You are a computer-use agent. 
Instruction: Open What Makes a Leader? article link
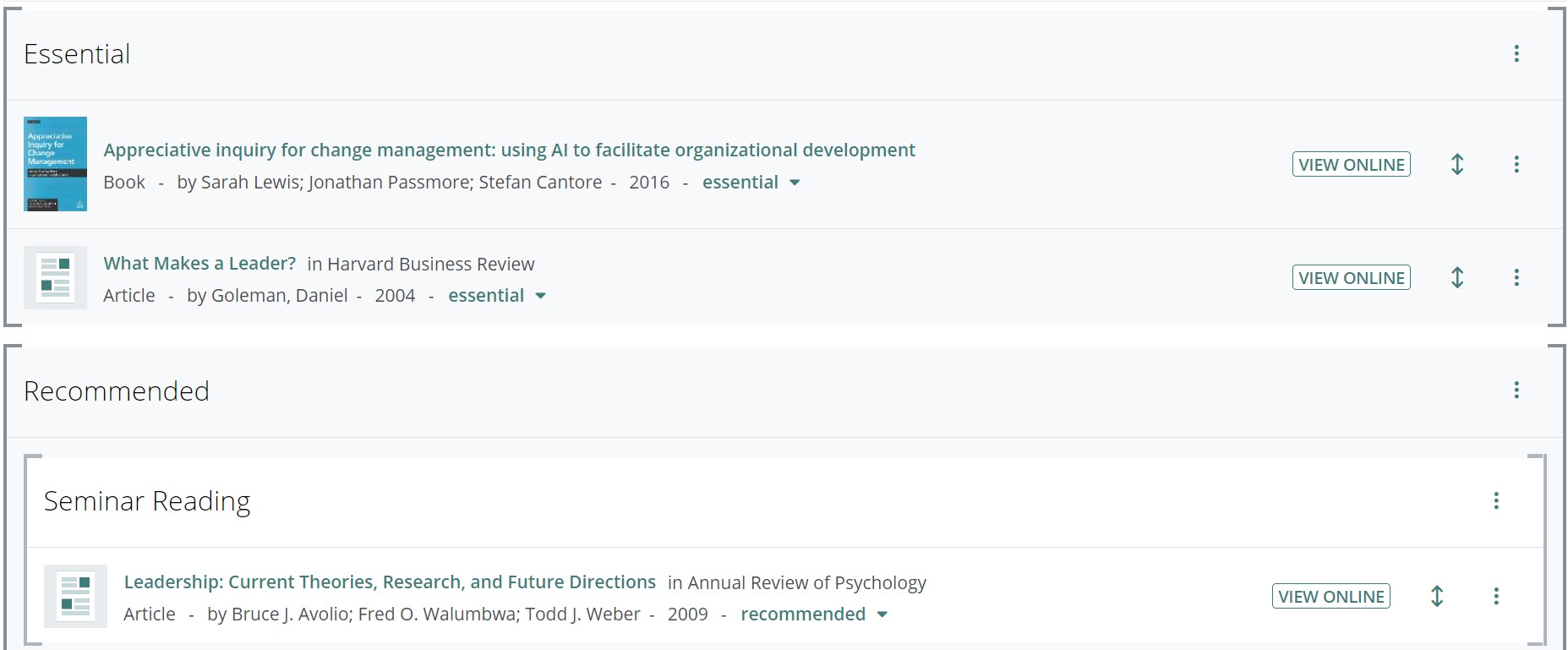[199, 264]
